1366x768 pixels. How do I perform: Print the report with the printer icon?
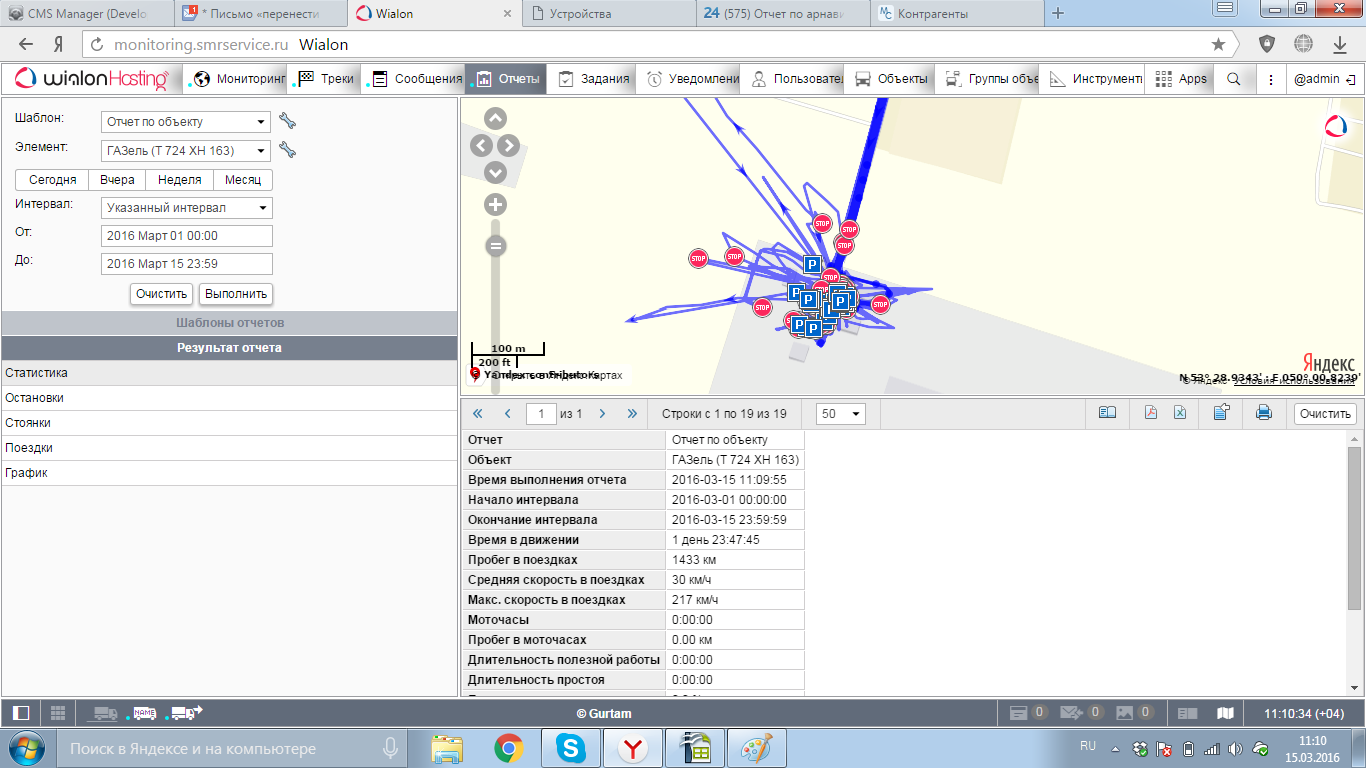point(1263,413)
